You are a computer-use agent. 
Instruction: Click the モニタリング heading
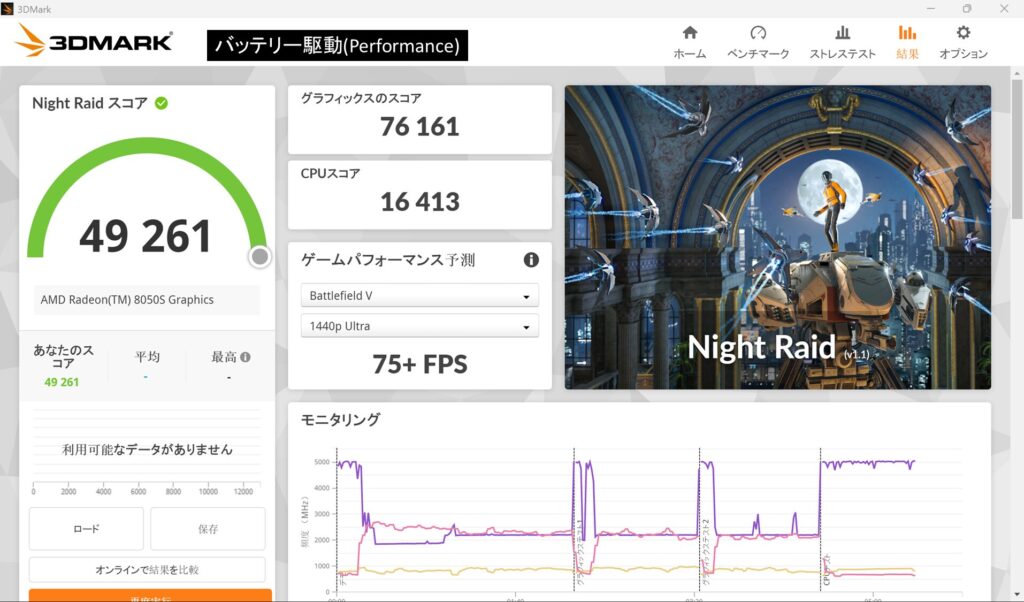click(x=340, y=420)
